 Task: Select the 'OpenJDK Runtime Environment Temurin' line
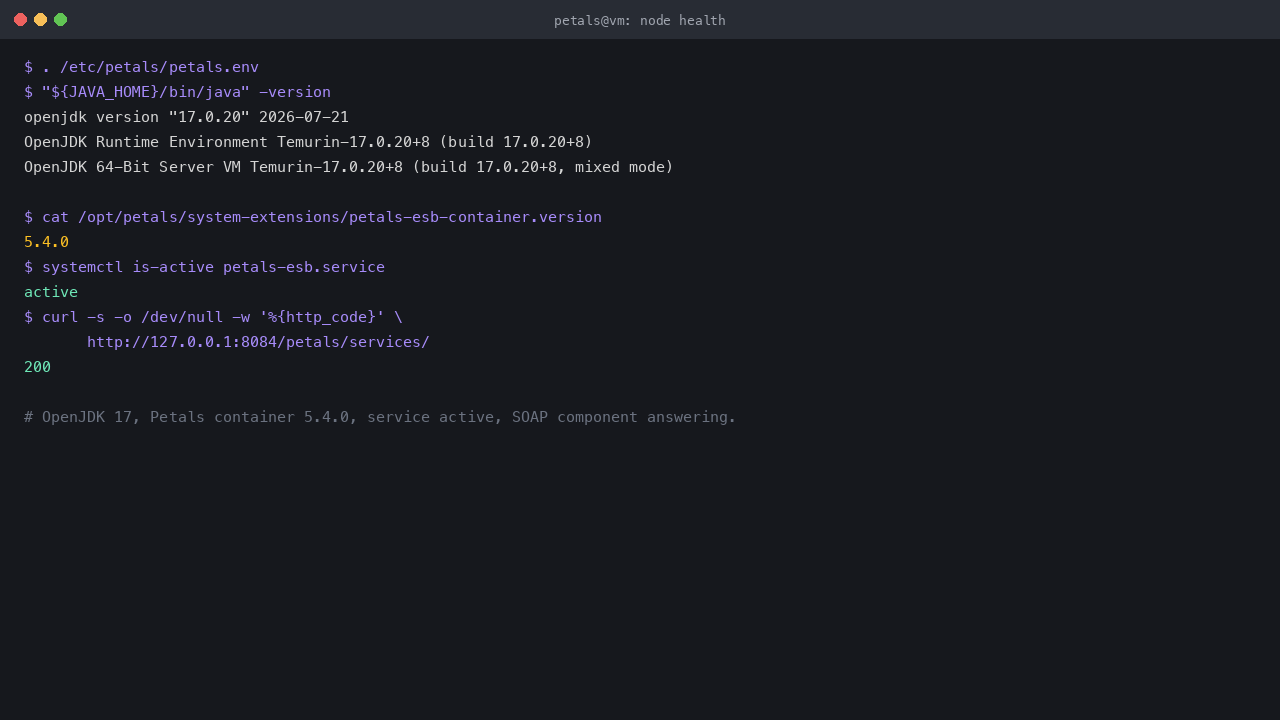[308, 142]
